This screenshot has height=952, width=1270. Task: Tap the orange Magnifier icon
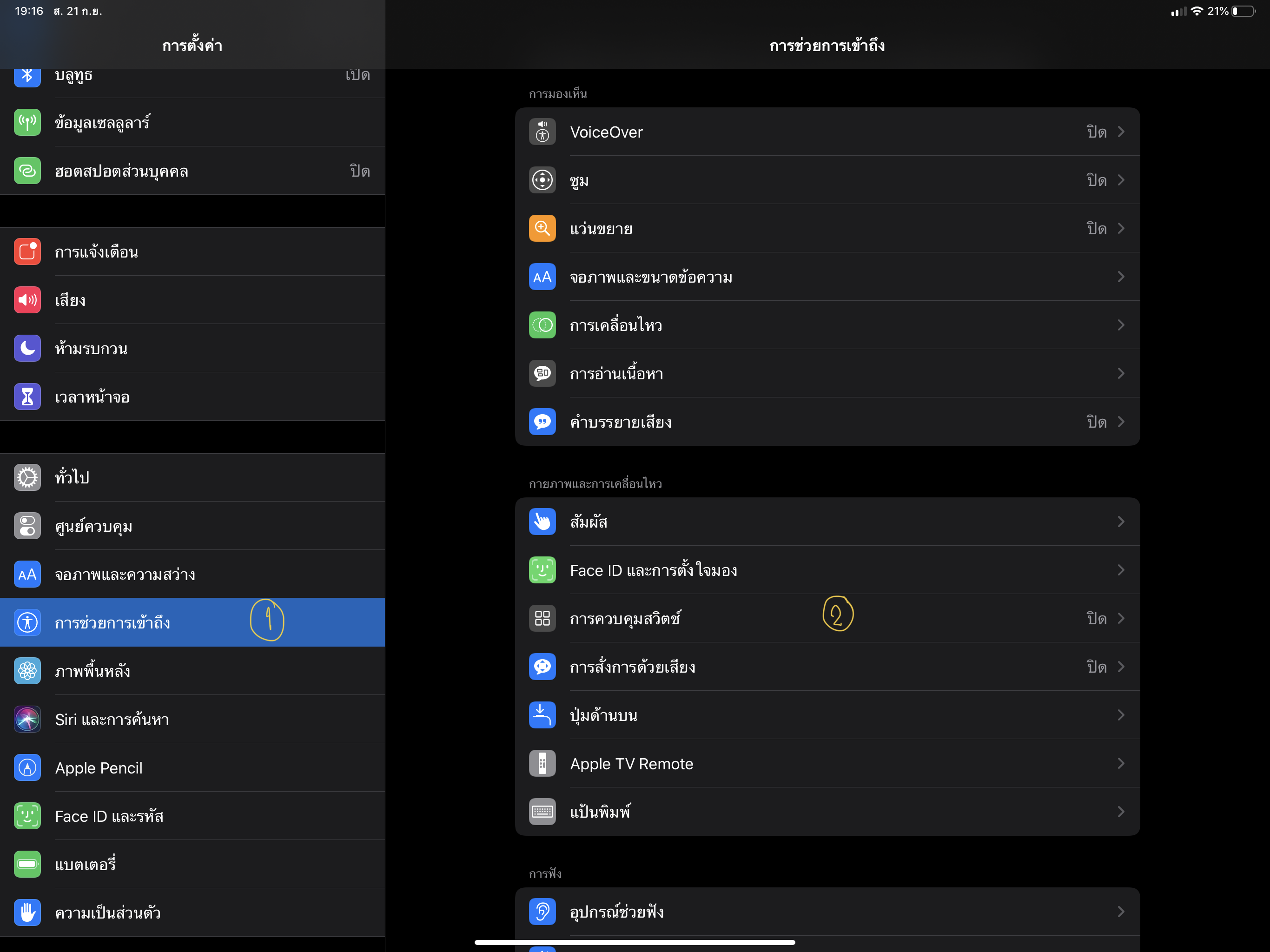pos(542,228)
